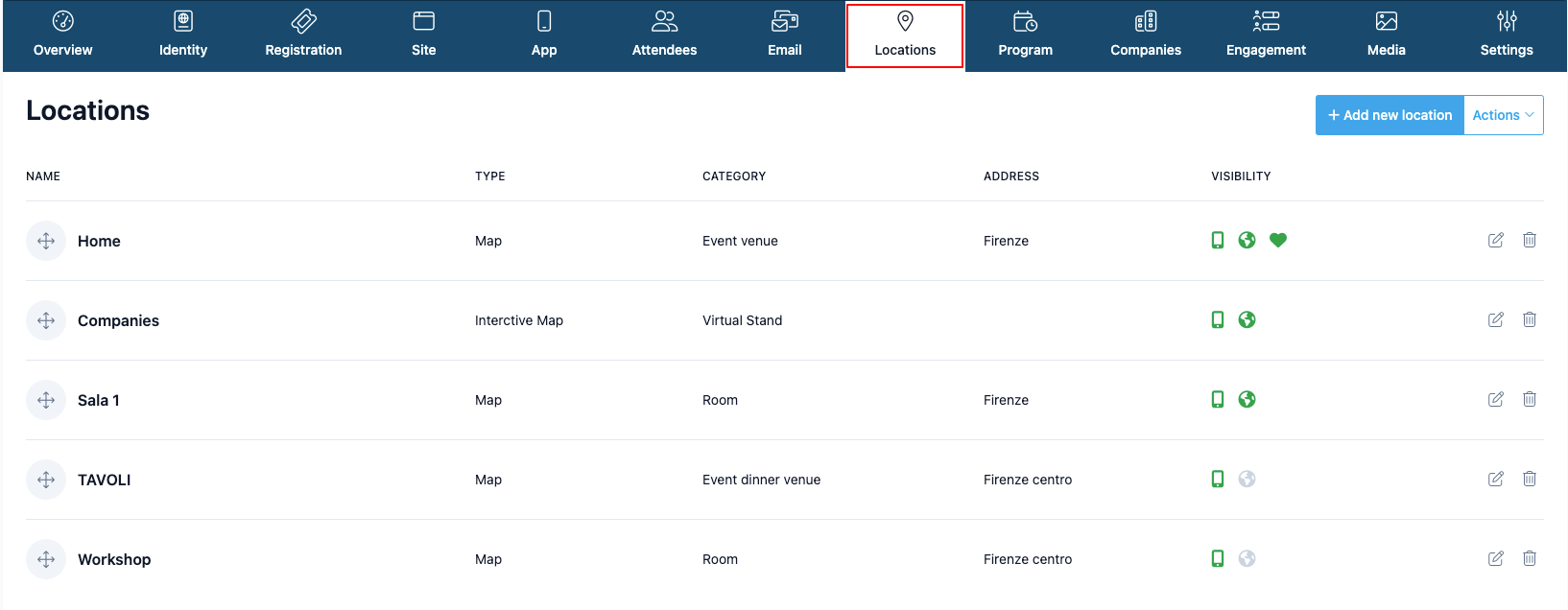Toggle web visibility for Companies location
The height and width of the screenshot is (610, 1568).
tap(1247, 319)
